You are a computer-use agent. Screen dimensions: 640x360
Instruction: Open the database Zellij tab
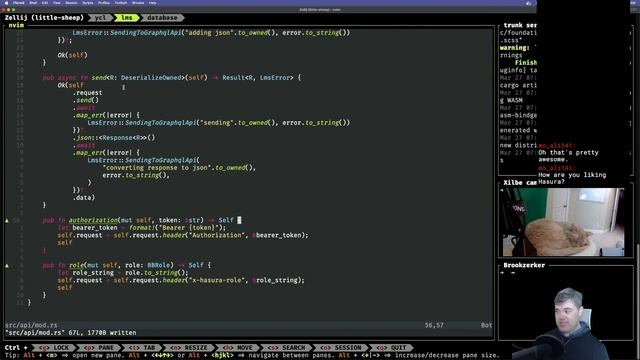[x=162, y=18]
